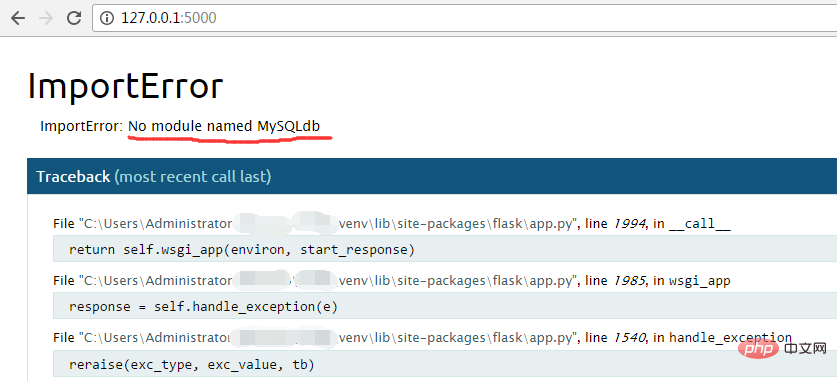The image size is (837, 381).
Task: Open site info icon in address bar
Action: [x=107, y=18]
